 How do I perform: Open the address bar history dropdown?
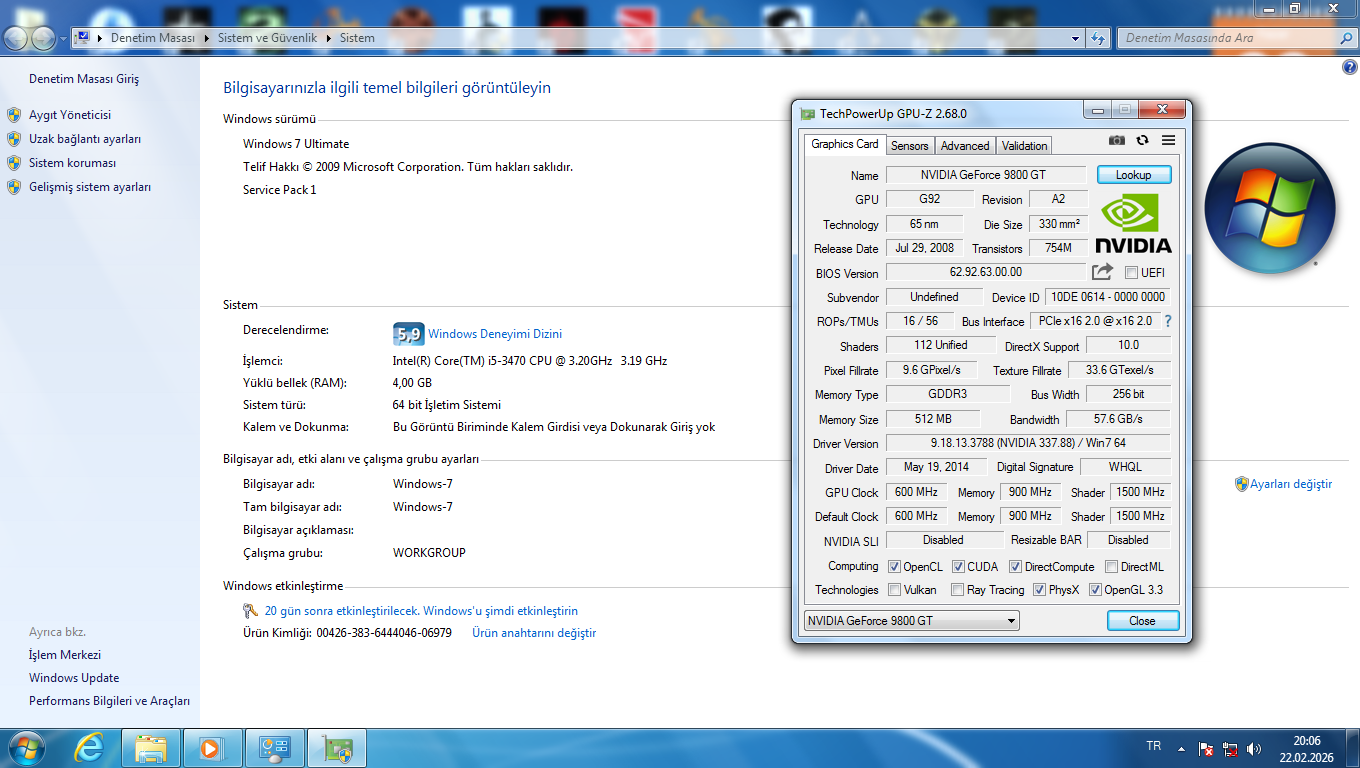click(x=1076, y=38)
